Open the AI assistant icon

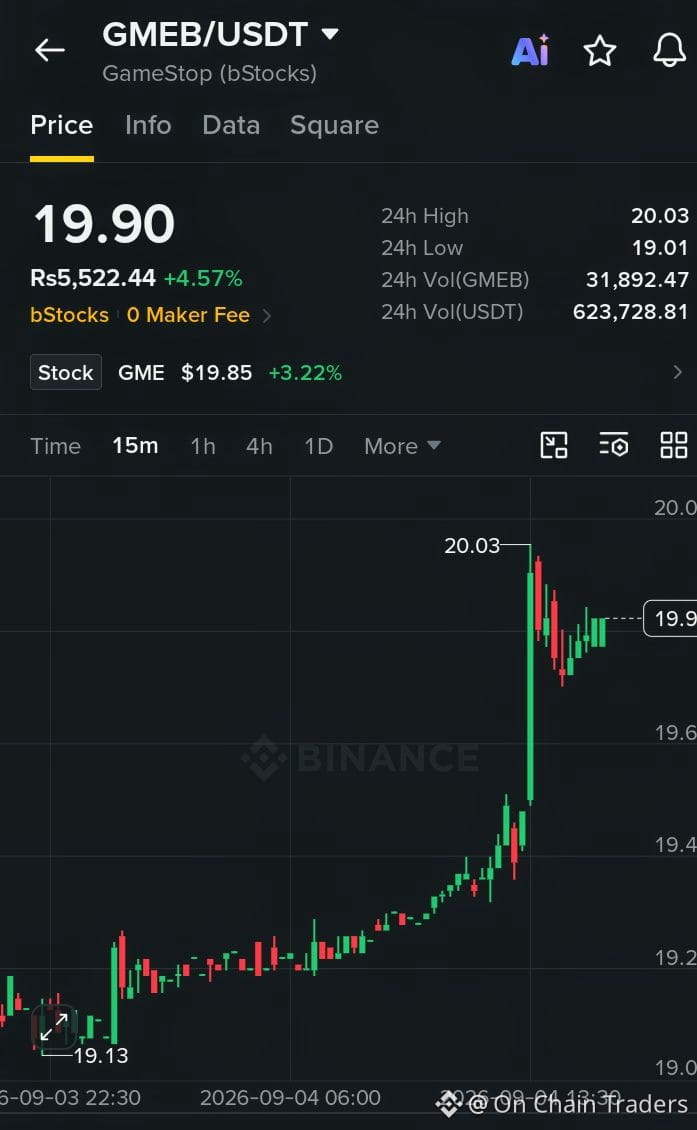point(530,50)
